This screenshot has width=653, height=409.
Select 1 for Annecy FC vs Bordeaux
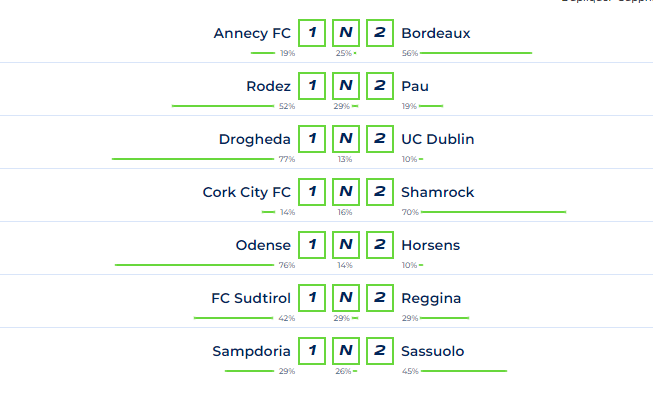tap(312, 33)
